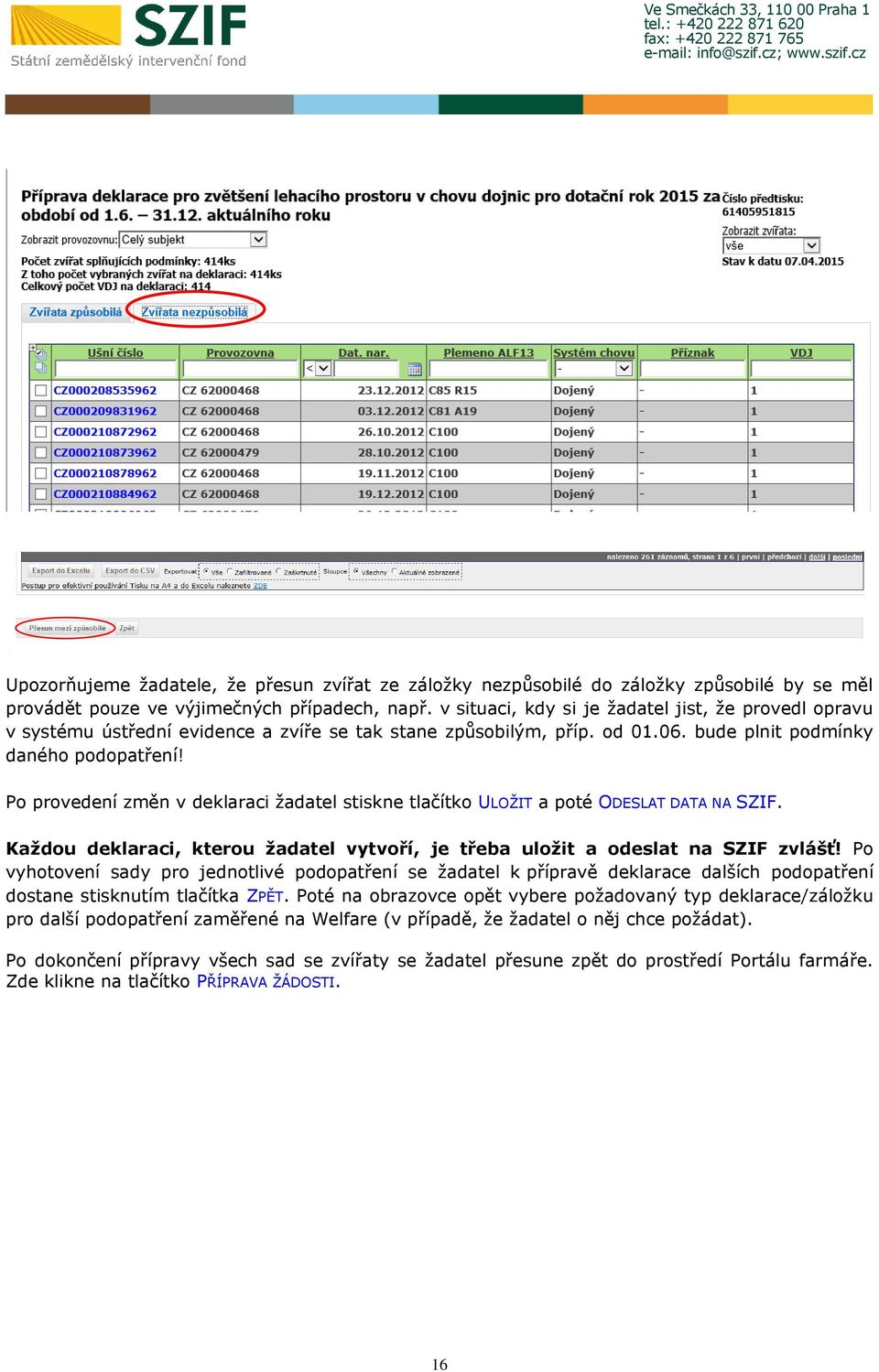The height and width of the screenshot is (1372, 879).
Task: Sort by 'Dat. nar.' column header
Action: pyautogui.click(x=364, y=352)
